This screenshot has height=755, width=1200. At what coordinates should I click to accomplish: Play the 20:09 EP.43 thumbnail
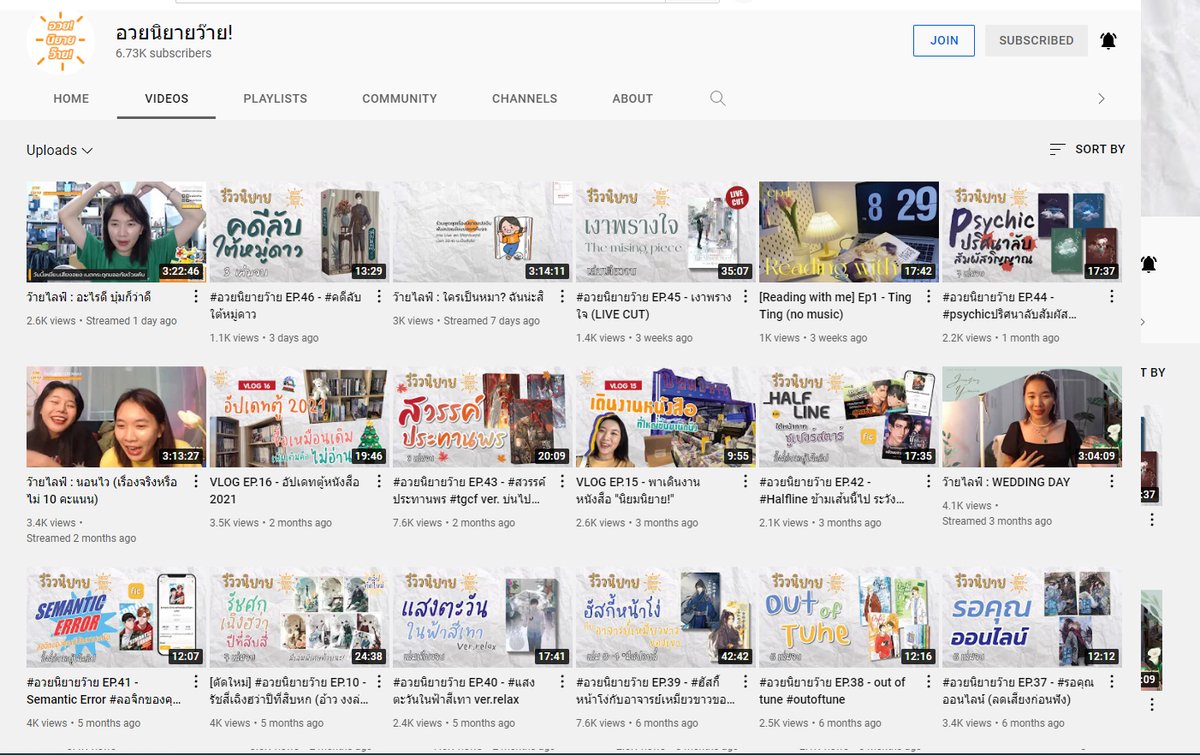[482, 417]
